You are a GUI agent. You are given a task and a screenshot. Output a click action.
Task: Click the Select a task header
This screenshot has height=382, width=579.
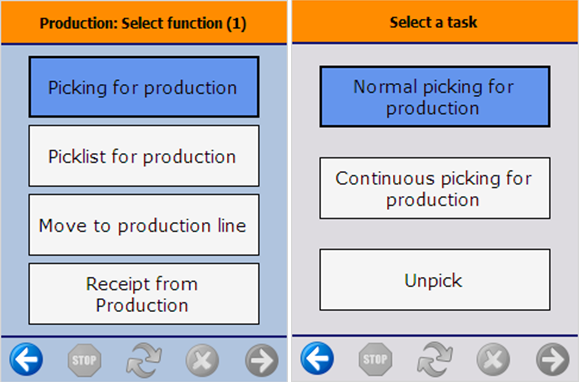pyautogui.click(x=435, y=22)
